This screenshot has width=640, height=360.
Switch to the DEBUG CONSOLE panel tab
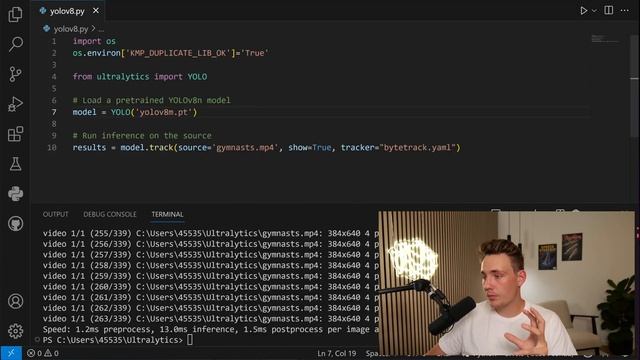(110, 214)
